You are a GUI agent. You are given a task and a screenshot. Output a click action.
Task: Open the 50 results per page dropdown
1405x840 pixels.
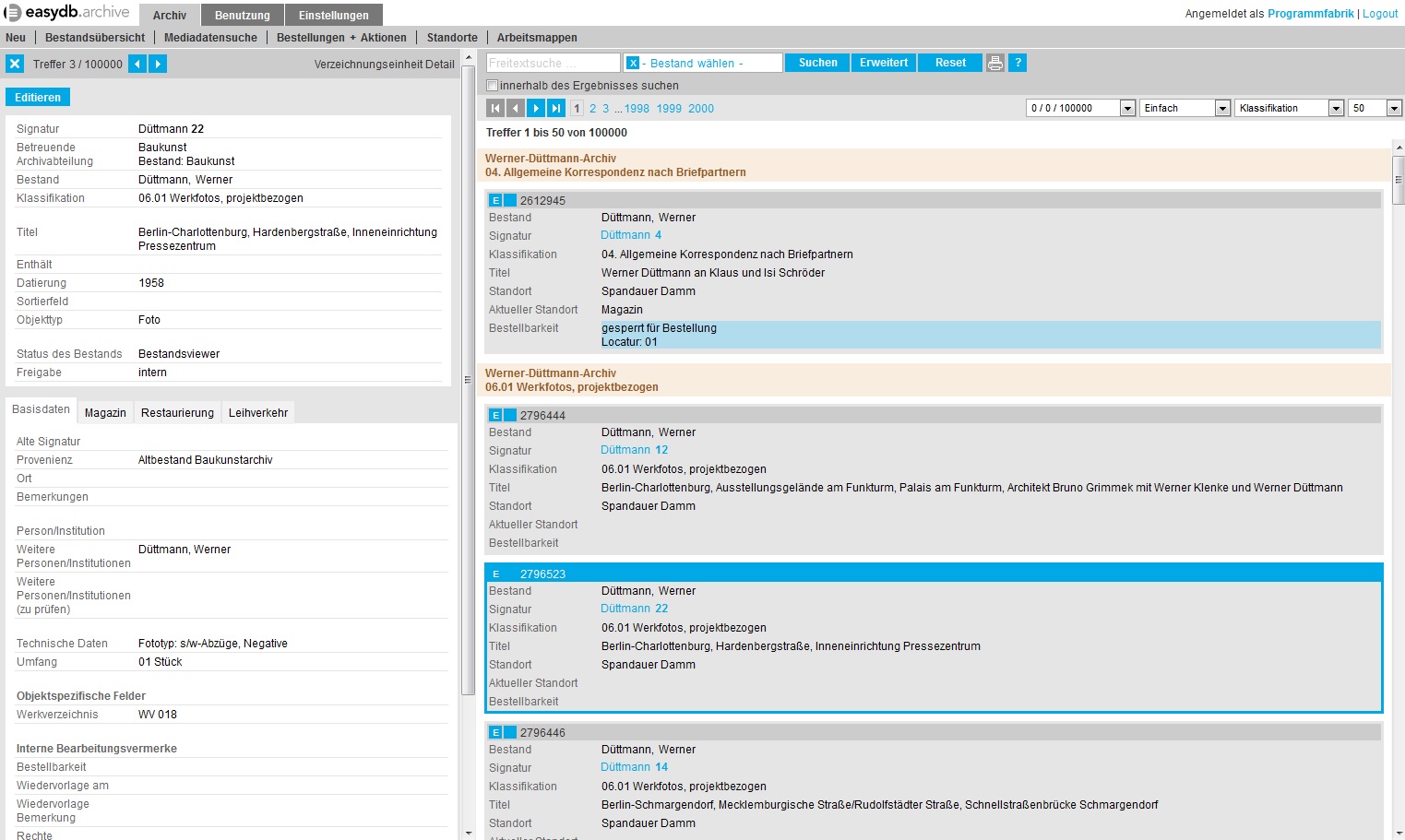[x=1375, y=108]
